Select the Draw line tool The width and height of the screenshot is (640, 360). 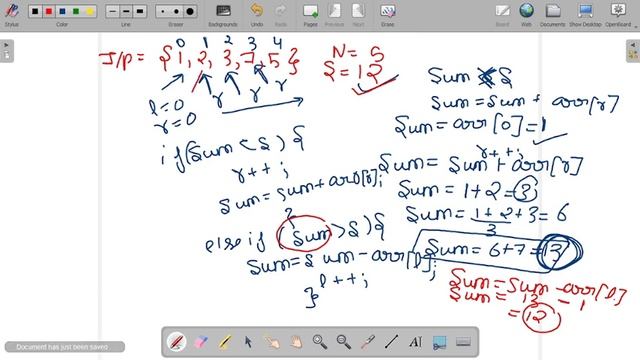(x=391, y=342)
